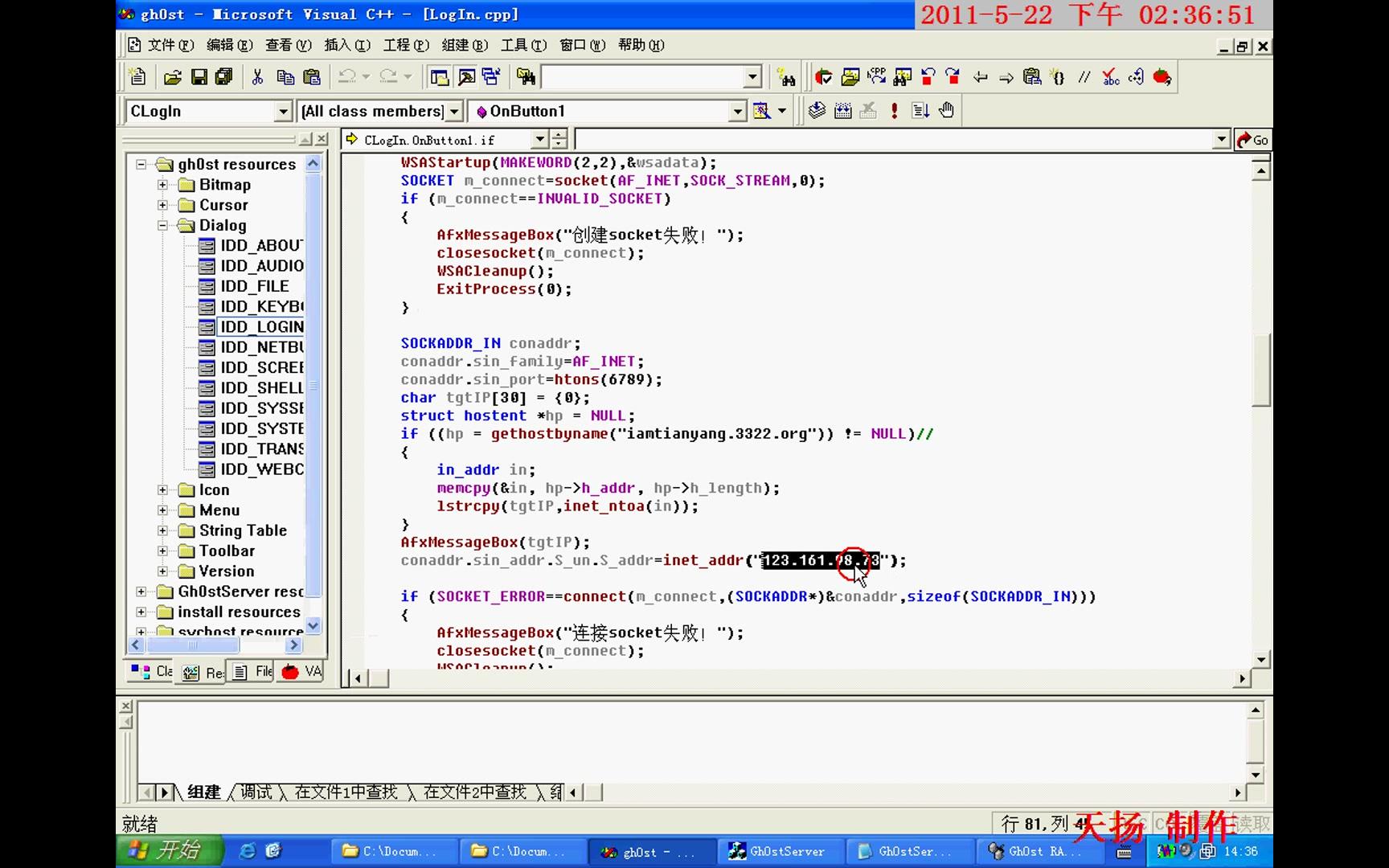This screenshot has width=1389, height=868.
Task: Select IDD_FILE dialog in resource tree
Action: pos(254,286)
